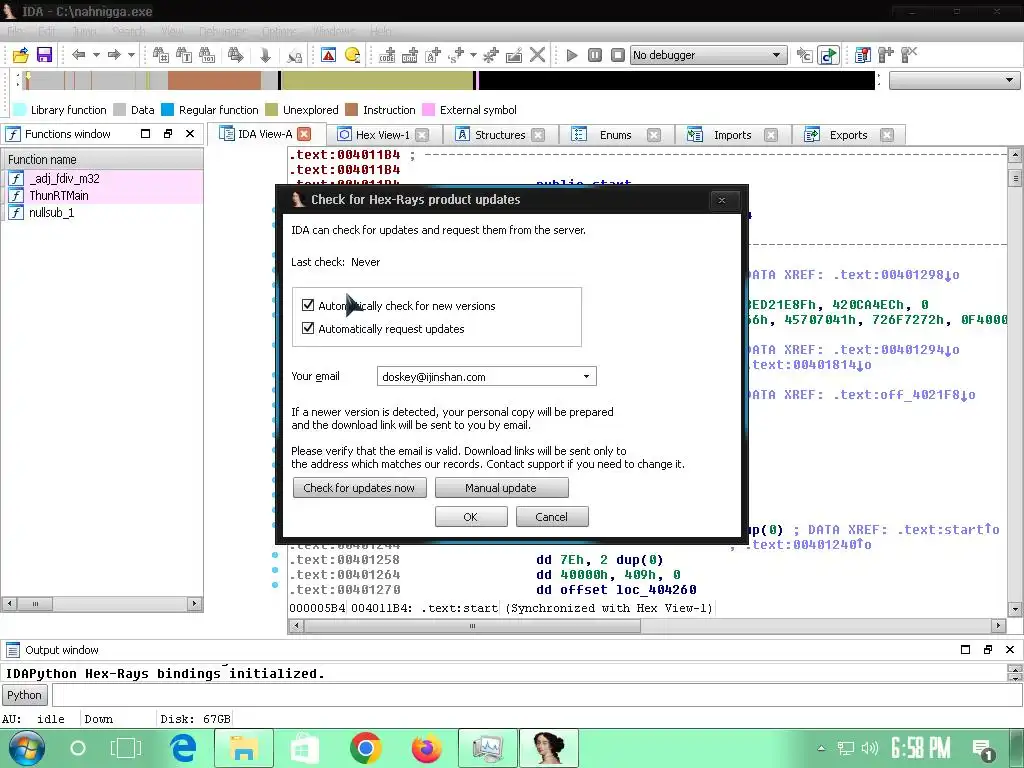This screenshot has width=1024, height=768.
Task: Click the Stop process toolbar icon
Action: coord(618,55)
